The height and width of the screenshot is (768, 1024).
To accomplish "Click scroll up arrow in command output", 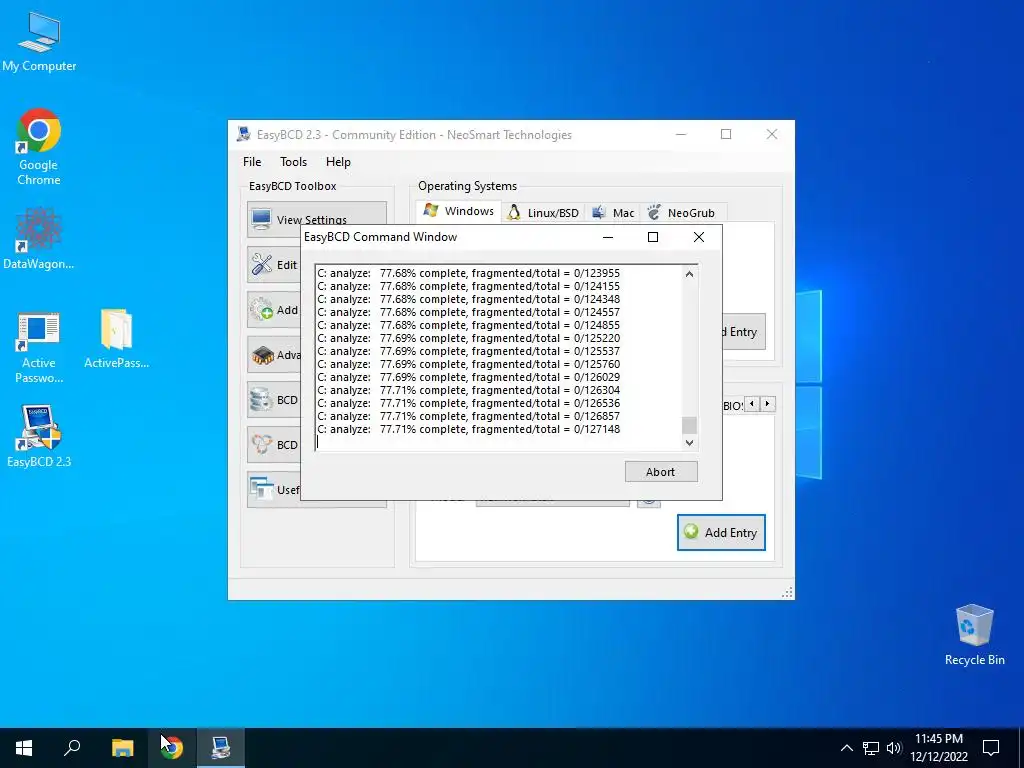I will 689,274.
